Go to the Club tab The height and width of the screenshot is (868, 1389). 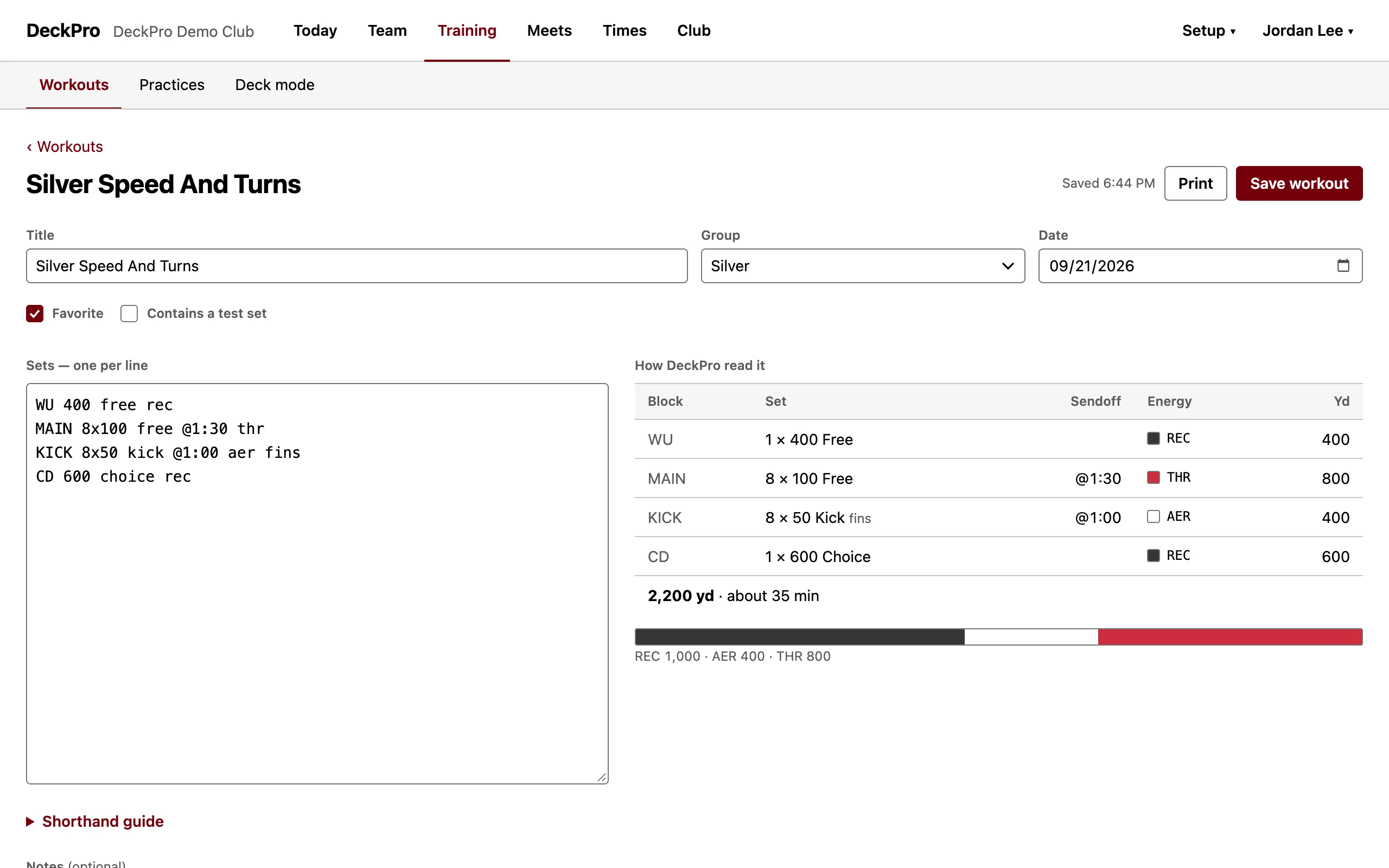click(694, 30)
